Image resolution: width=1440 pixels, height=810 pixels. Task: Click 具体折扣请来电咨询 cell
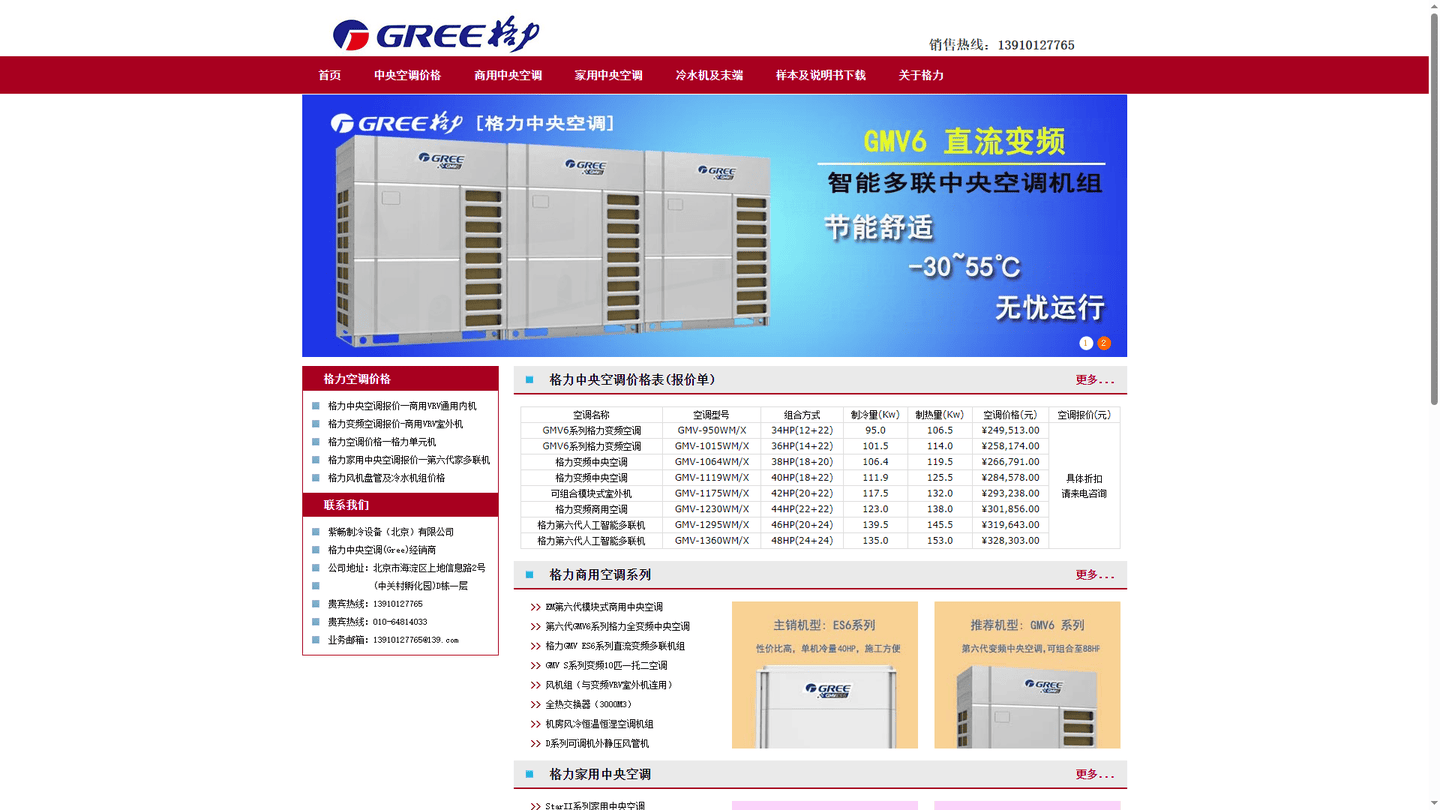pyautogui.click(x=1084, y=486)
